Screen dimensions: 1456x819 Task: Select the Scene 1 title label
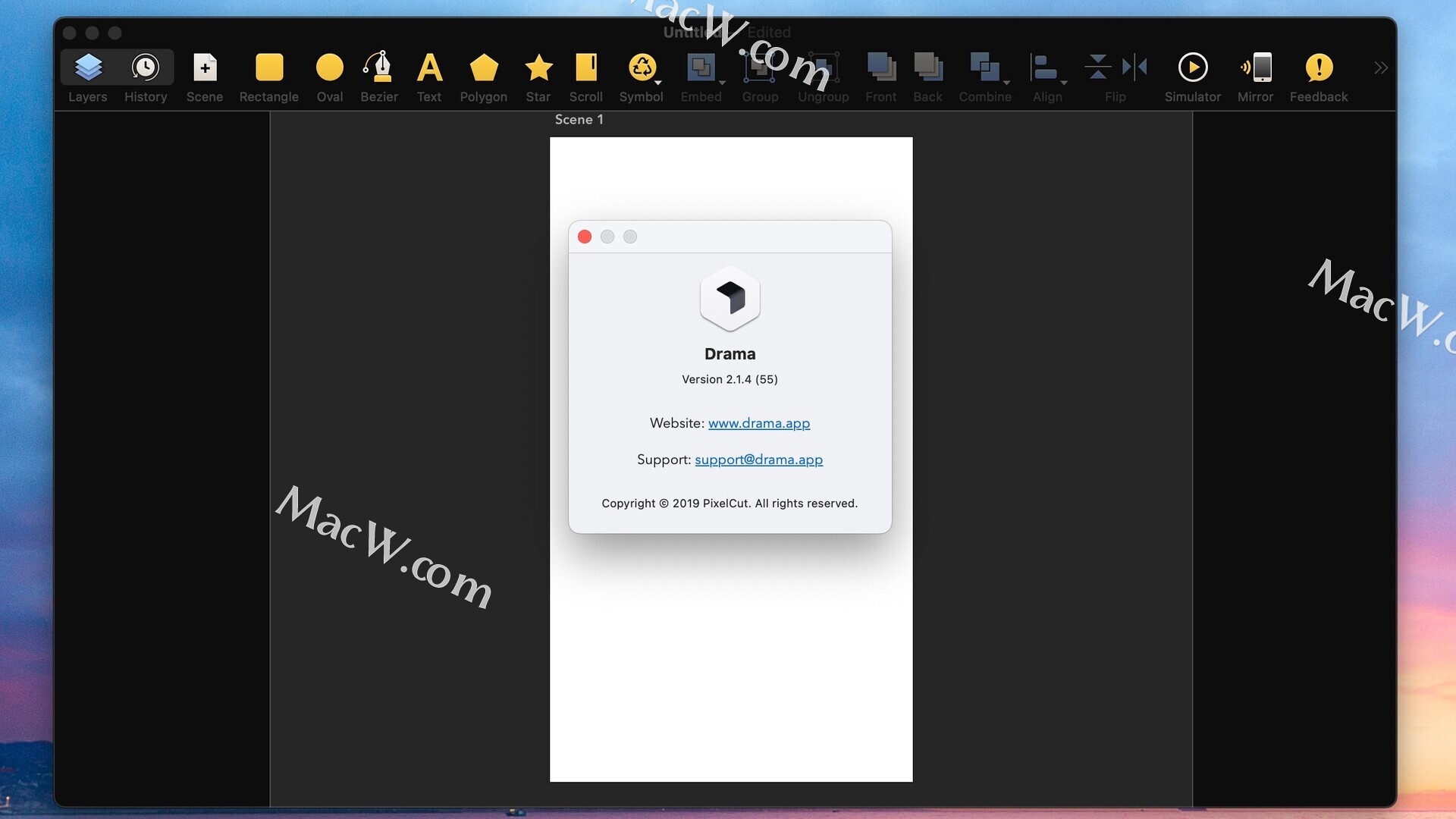579,120
